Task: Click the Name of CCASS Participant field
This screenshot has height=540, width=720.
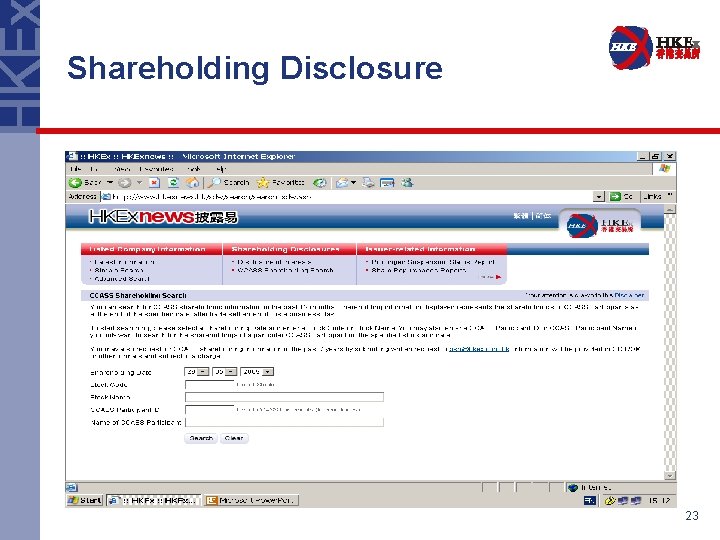Action: [x=284, y=422]
